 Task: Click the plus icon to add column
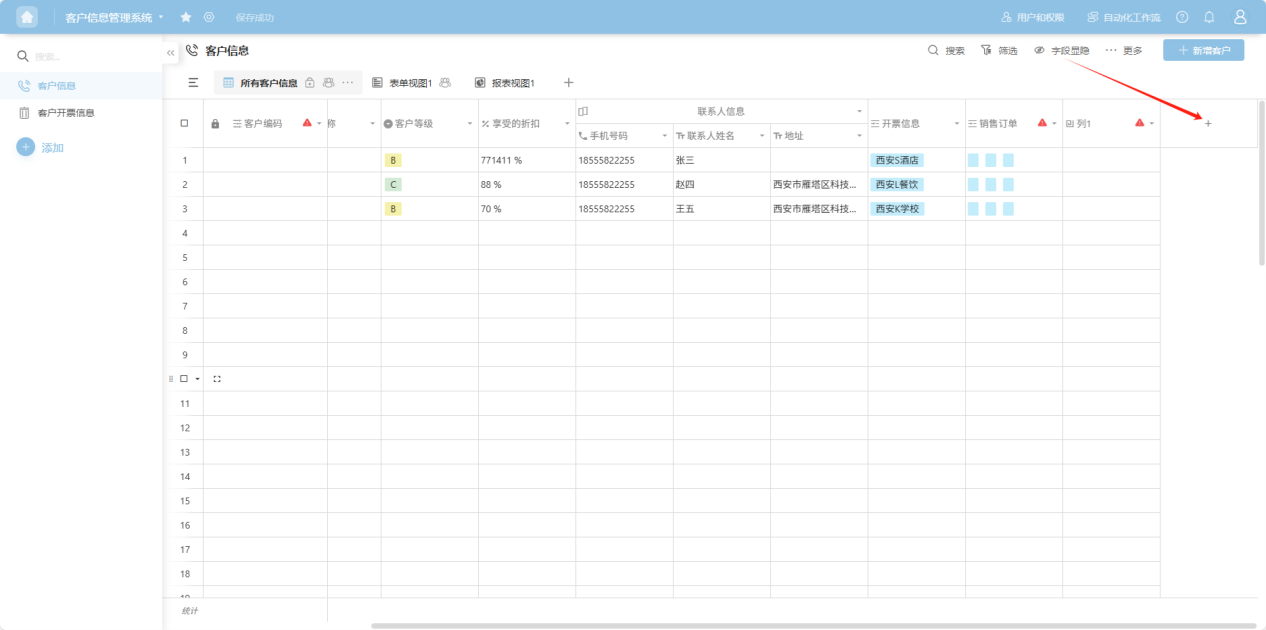click(1208, 123)
